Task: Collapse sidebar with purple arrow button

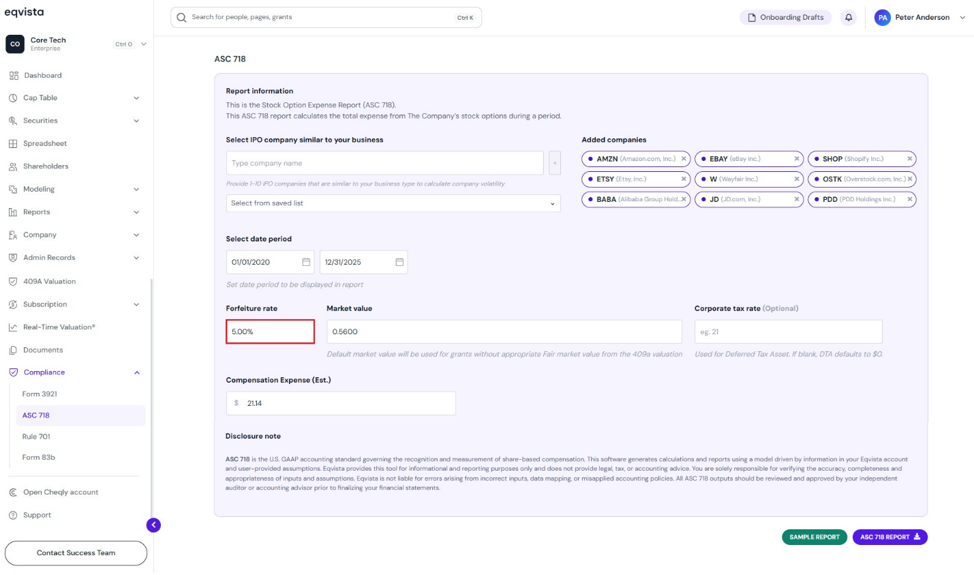Action: click(153, 525)
